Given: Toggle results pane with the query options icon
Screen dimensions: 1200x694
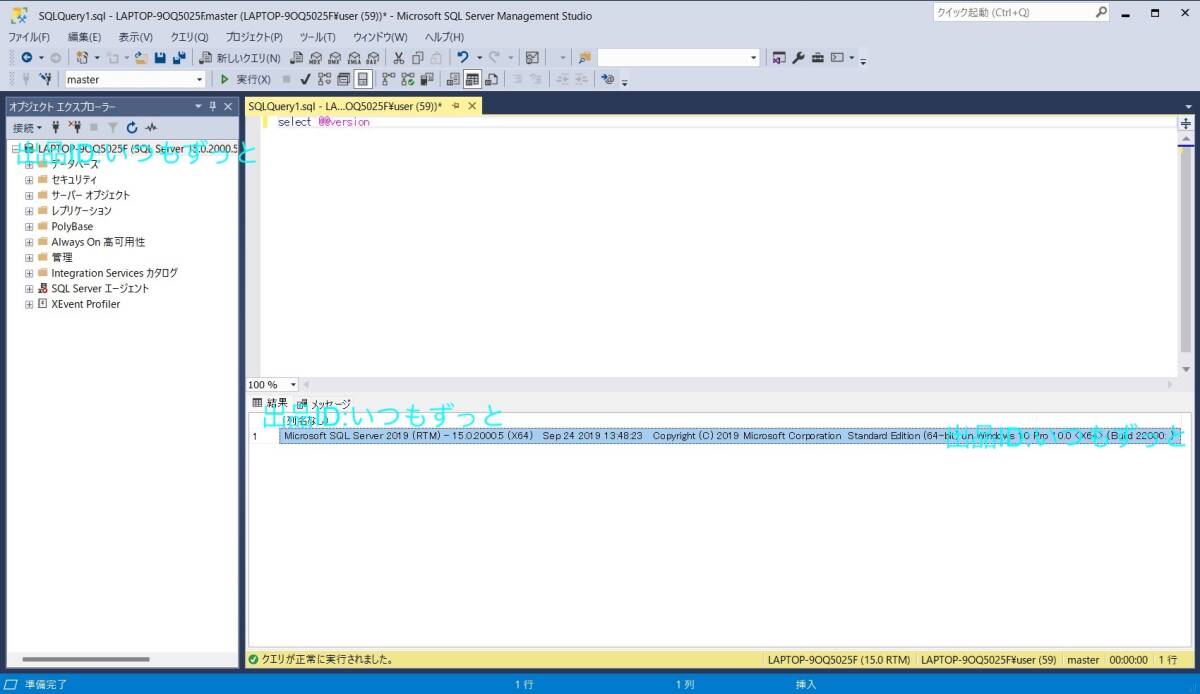Looking at the screenshot, I should (362, 79).
